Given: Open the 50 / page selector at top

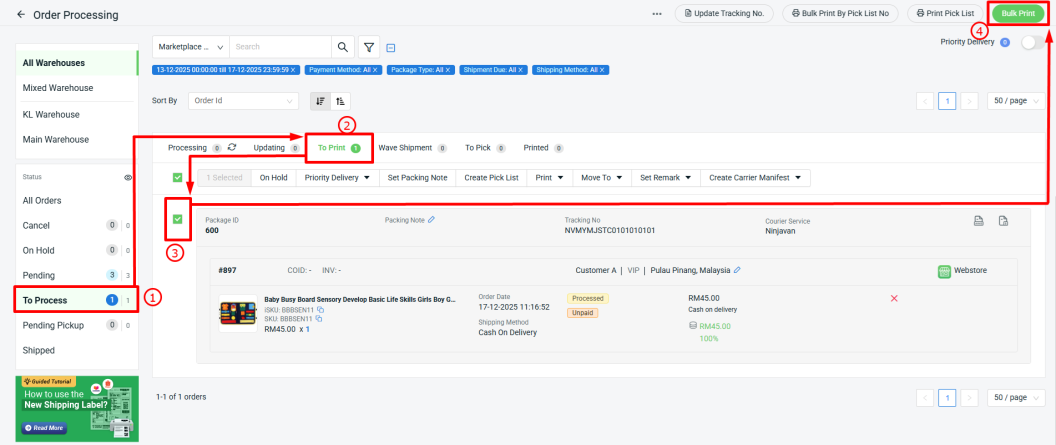Looking at the screenshot, I should [x=1015, y=101].
